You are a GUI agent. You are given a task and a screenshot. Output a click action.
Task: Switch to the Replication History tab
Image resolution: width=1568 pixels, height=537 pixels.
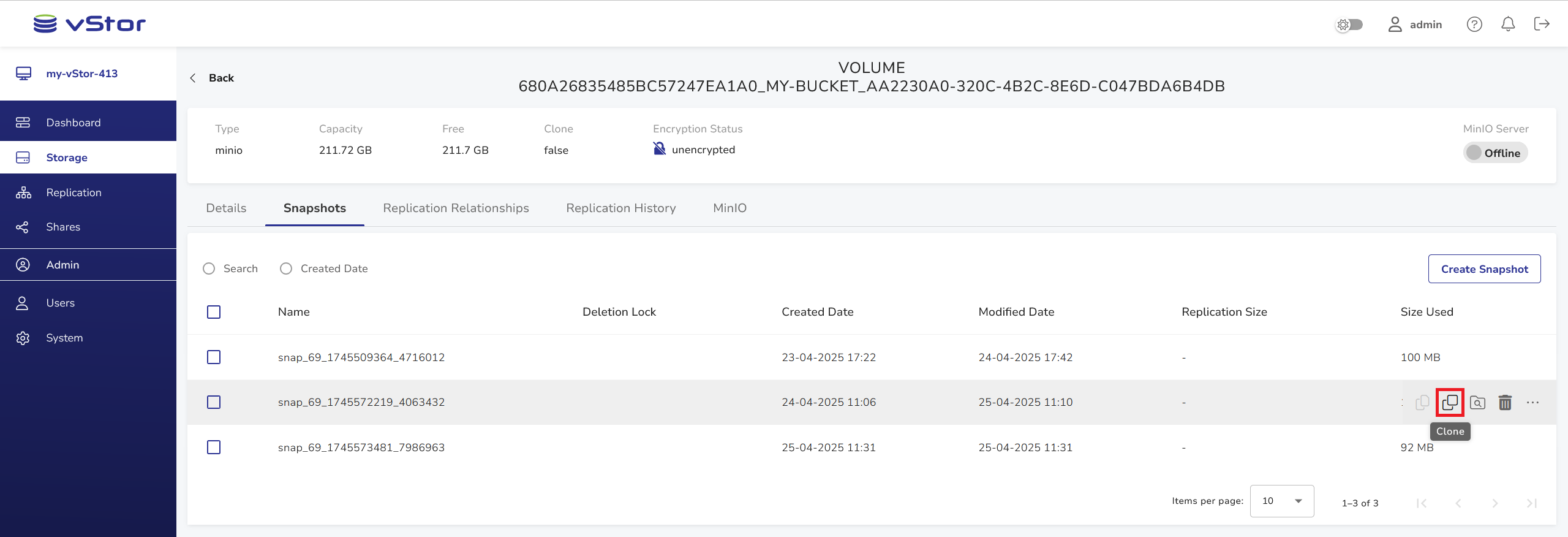[620, 208]
